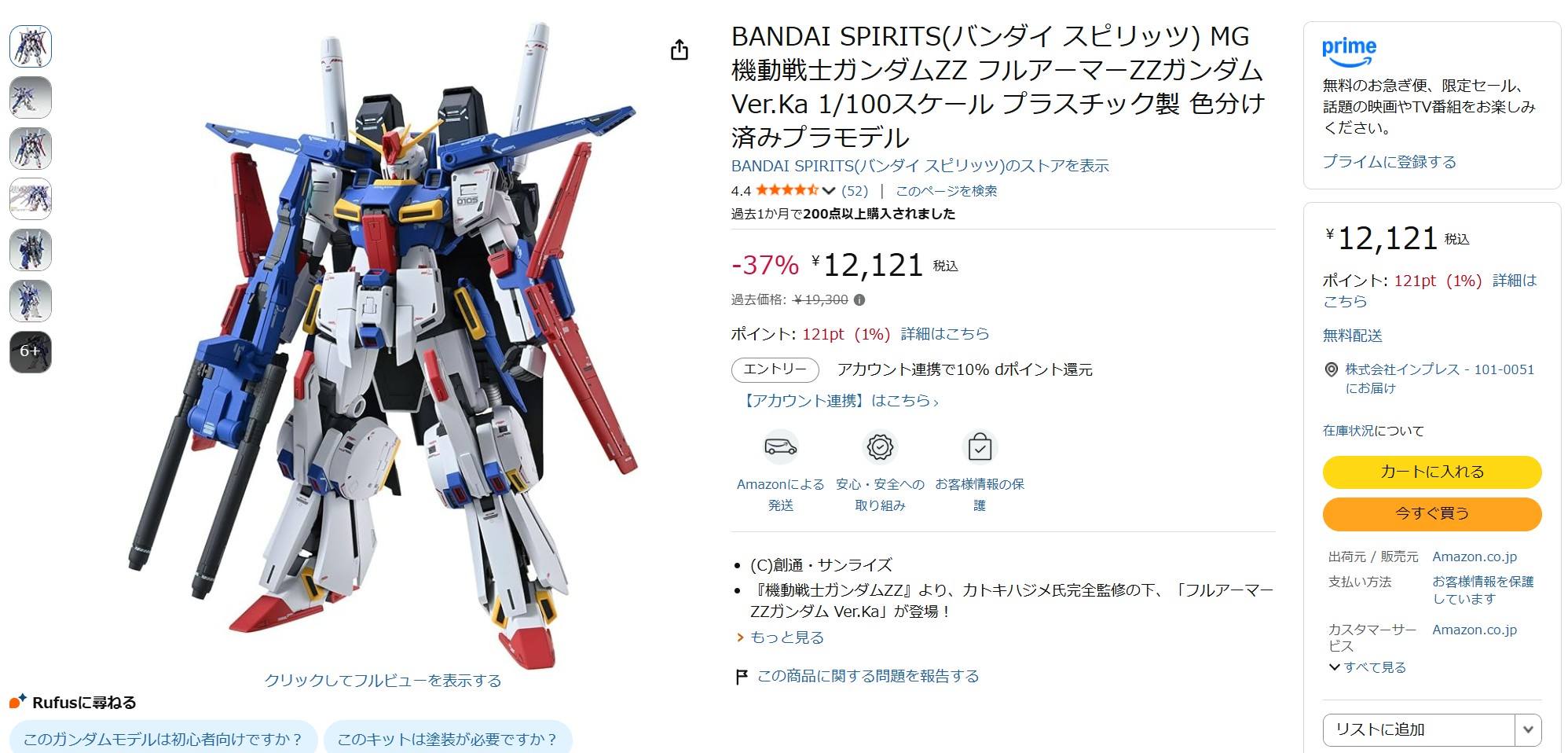1568x753 pixels.
Task: Open プライムに登録する link
Action: point(1389,162)
